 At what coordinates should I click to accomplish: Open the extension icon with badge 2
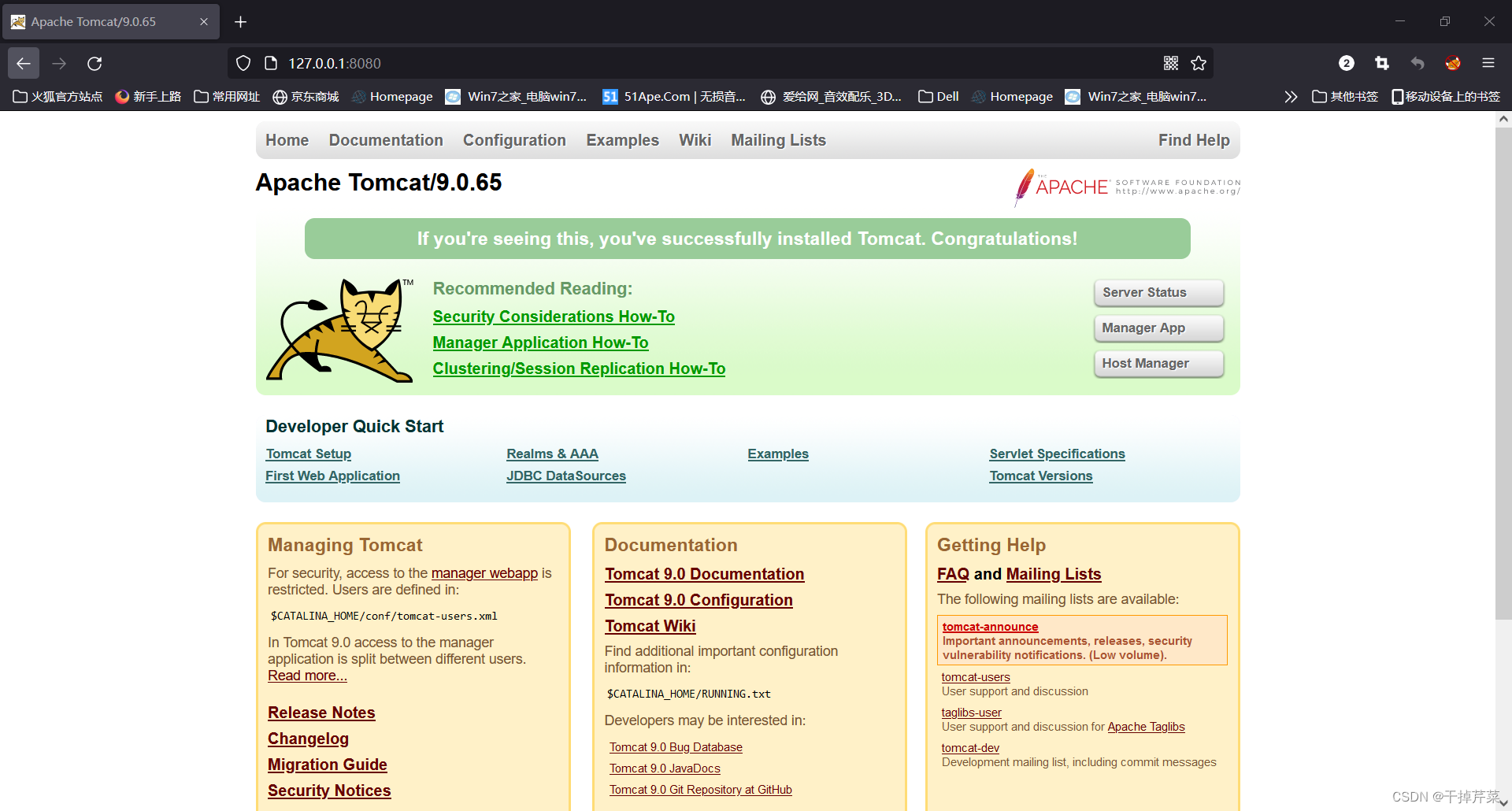click(1347, 63)
